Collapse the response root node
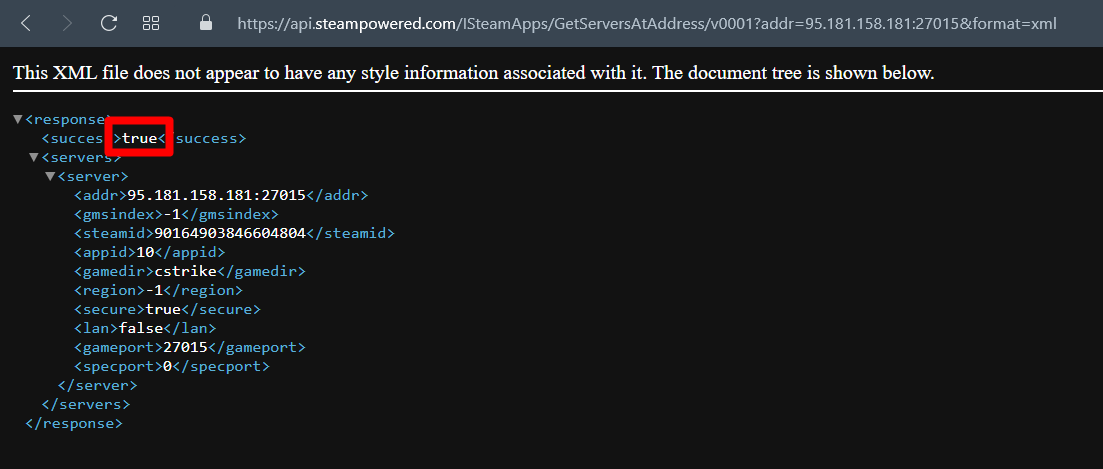1103x469 pixels. [18, 120]
